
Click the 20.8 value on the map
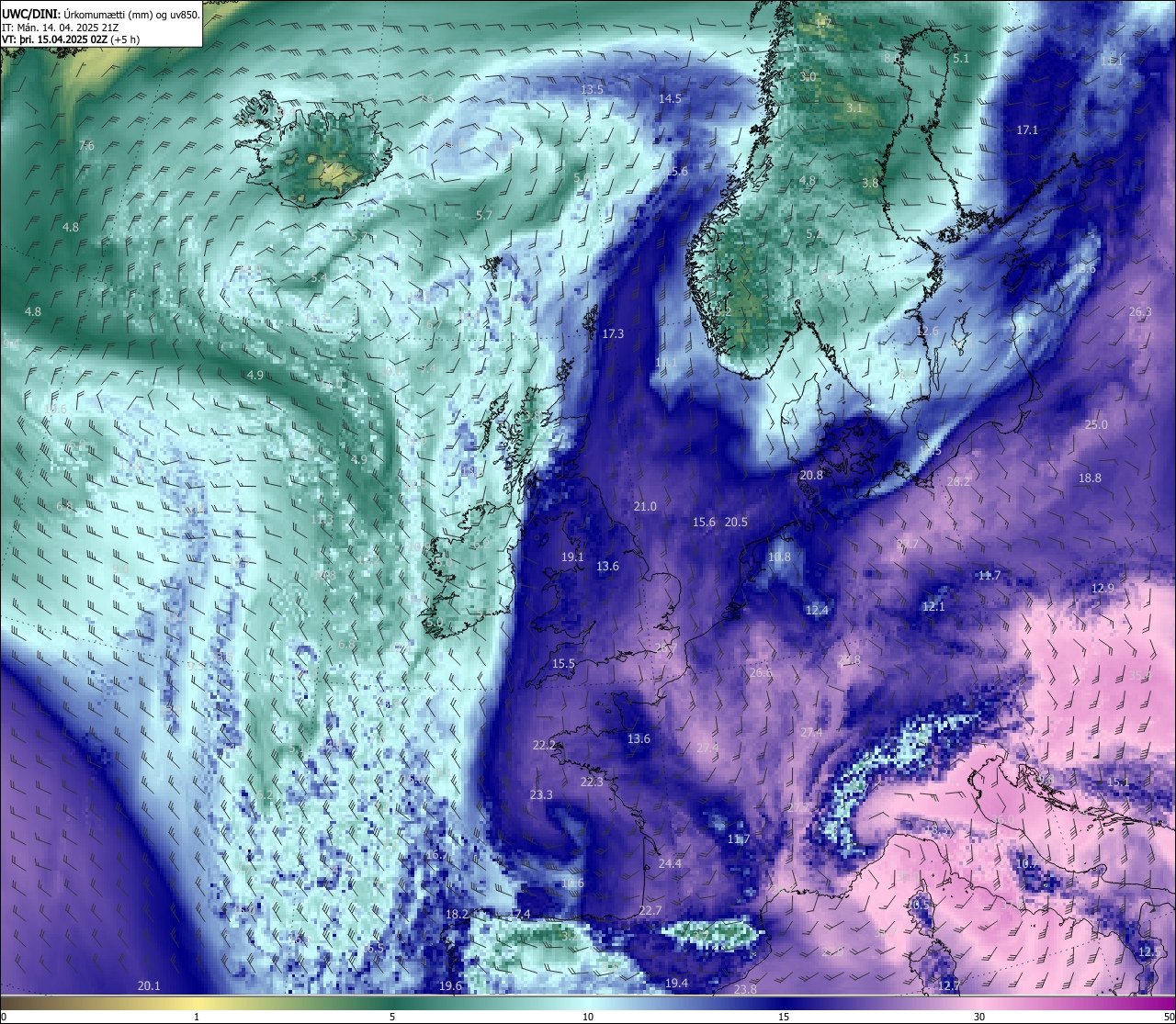tap(811, 475)
